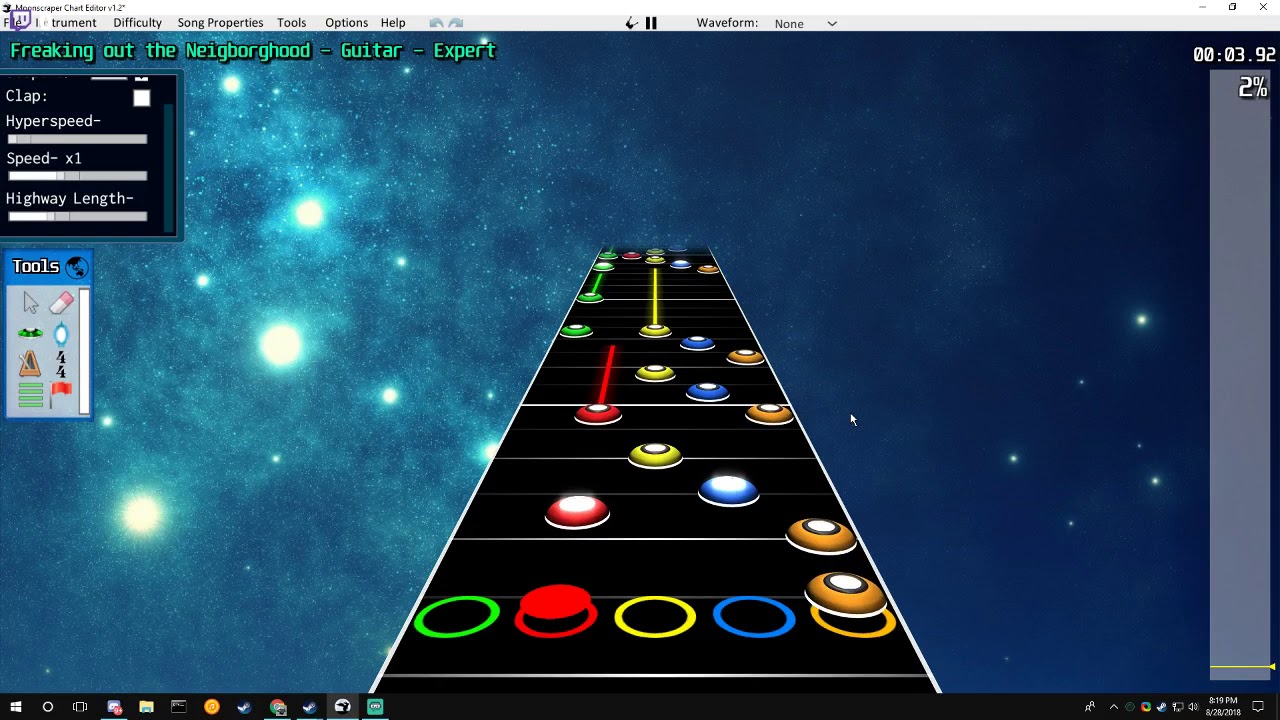Open the Help menu
Viewport: 1280px width, 720px height.
pos(393,23)
